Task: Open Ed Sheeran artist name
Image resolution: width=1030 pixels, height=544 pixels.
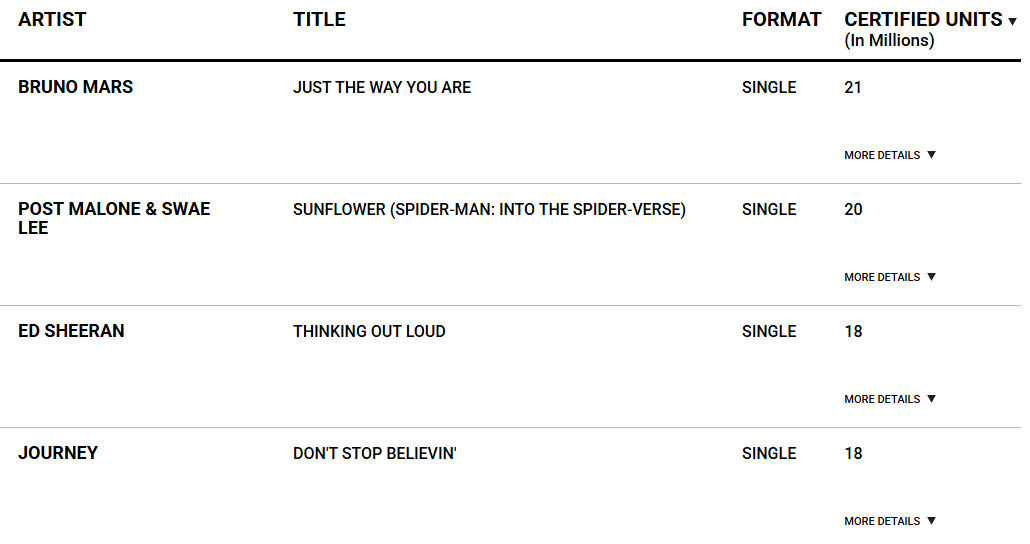Action: [71, 331]
